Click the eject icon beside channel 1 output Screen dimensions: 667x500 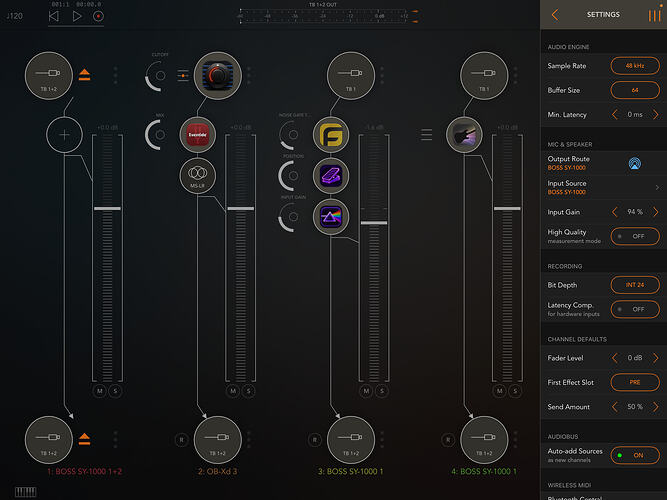tap(84, 439)
